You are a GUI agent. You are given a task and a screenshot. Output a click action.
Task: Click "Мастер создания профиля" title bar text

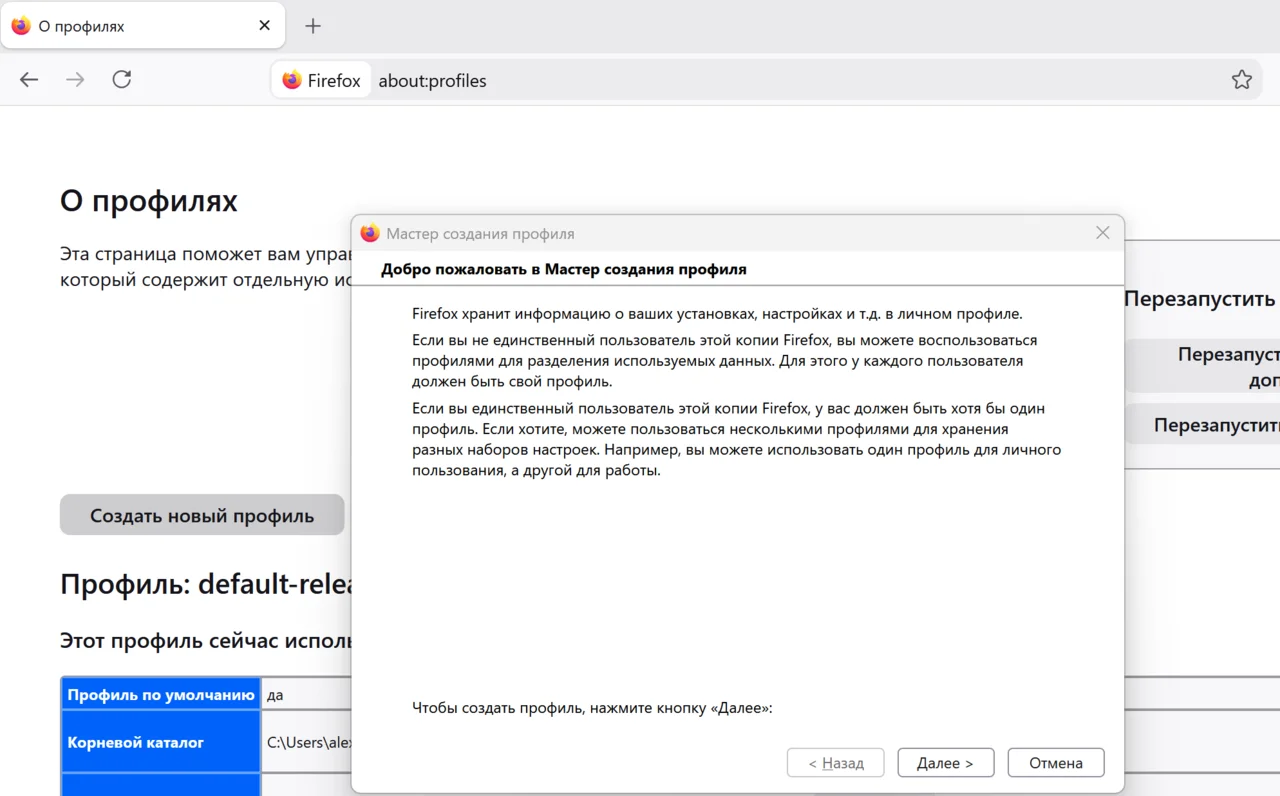pos(481,233)
